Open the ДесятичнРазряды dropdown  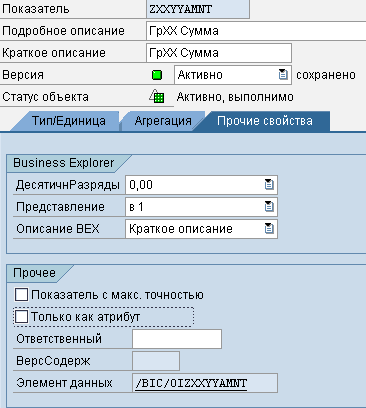click(x=269, y=185)
